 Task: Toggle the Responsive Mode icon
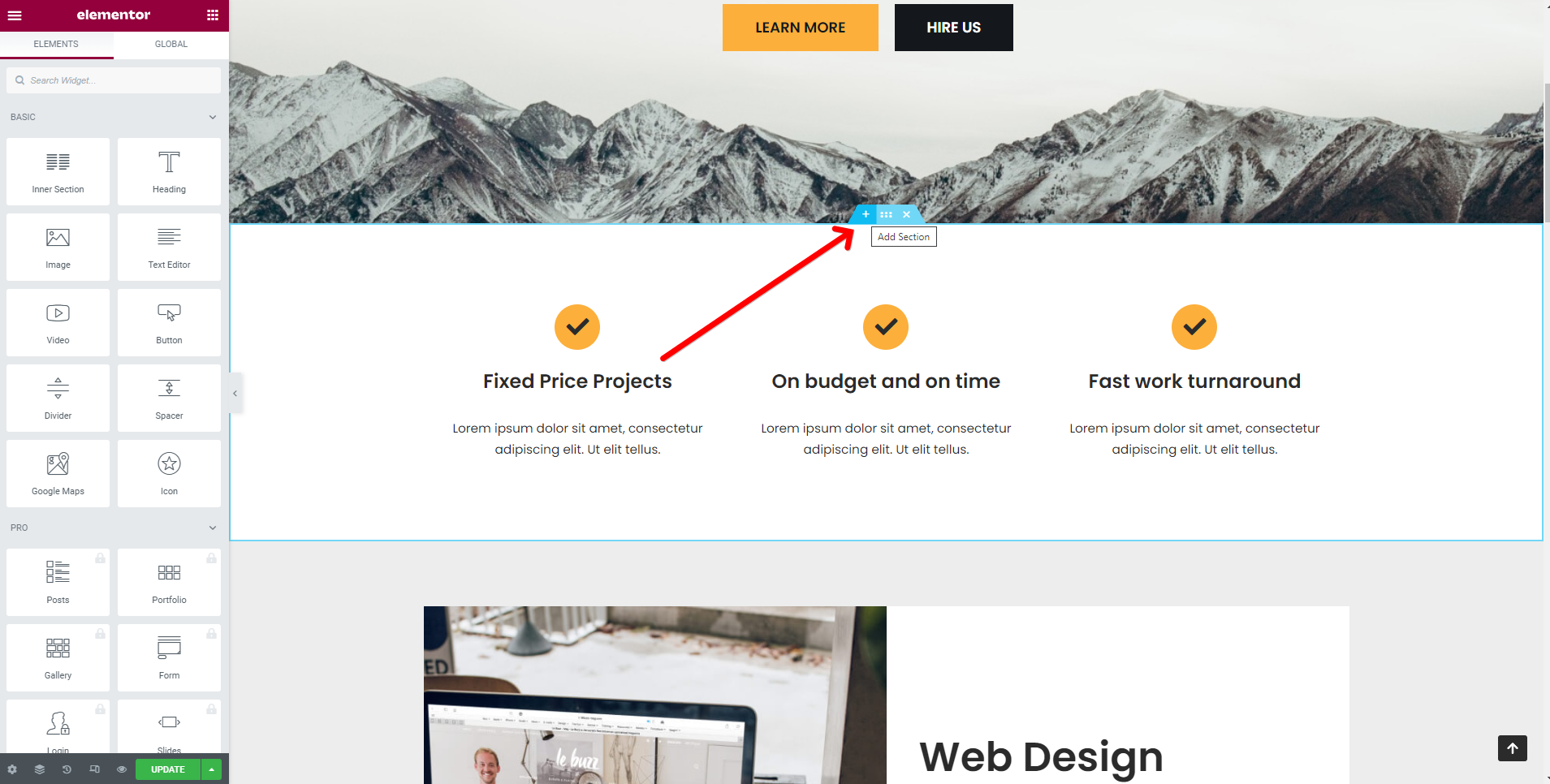coord(94,769)
